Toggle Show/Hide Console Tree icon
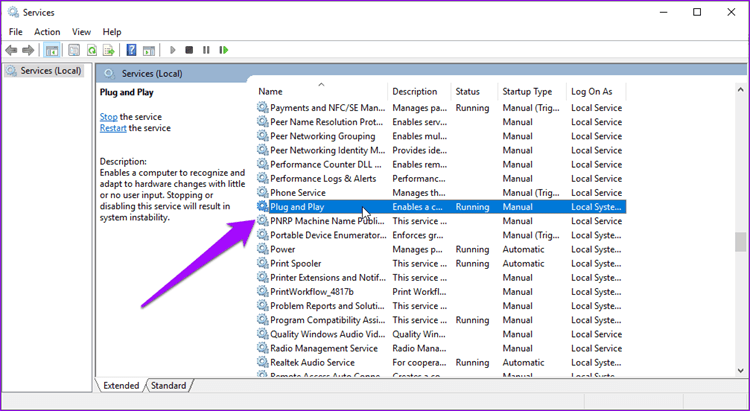Screen dimensions: 750x411 pyautogui.click(x=52, y=50)
